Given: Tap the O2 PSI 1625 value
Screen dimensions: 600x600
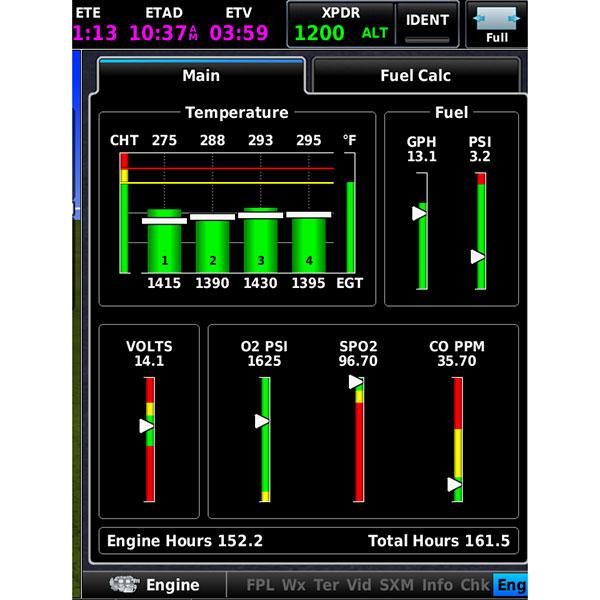Looking at the screenshot, I should 264,361.
